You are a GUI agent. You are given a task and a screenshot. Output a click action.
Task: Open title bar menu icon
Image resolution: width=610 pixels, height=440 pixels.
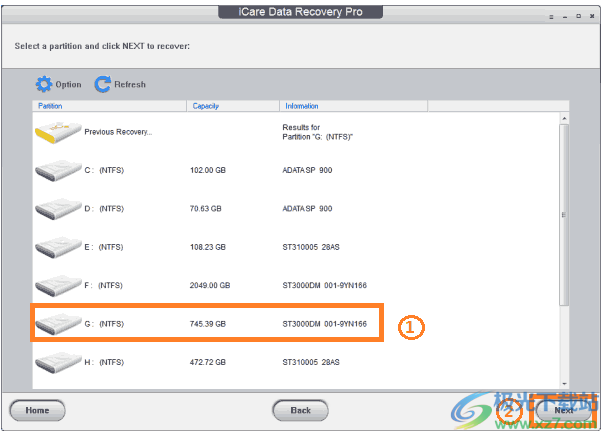pyautogui.click(x=551, y=17)
